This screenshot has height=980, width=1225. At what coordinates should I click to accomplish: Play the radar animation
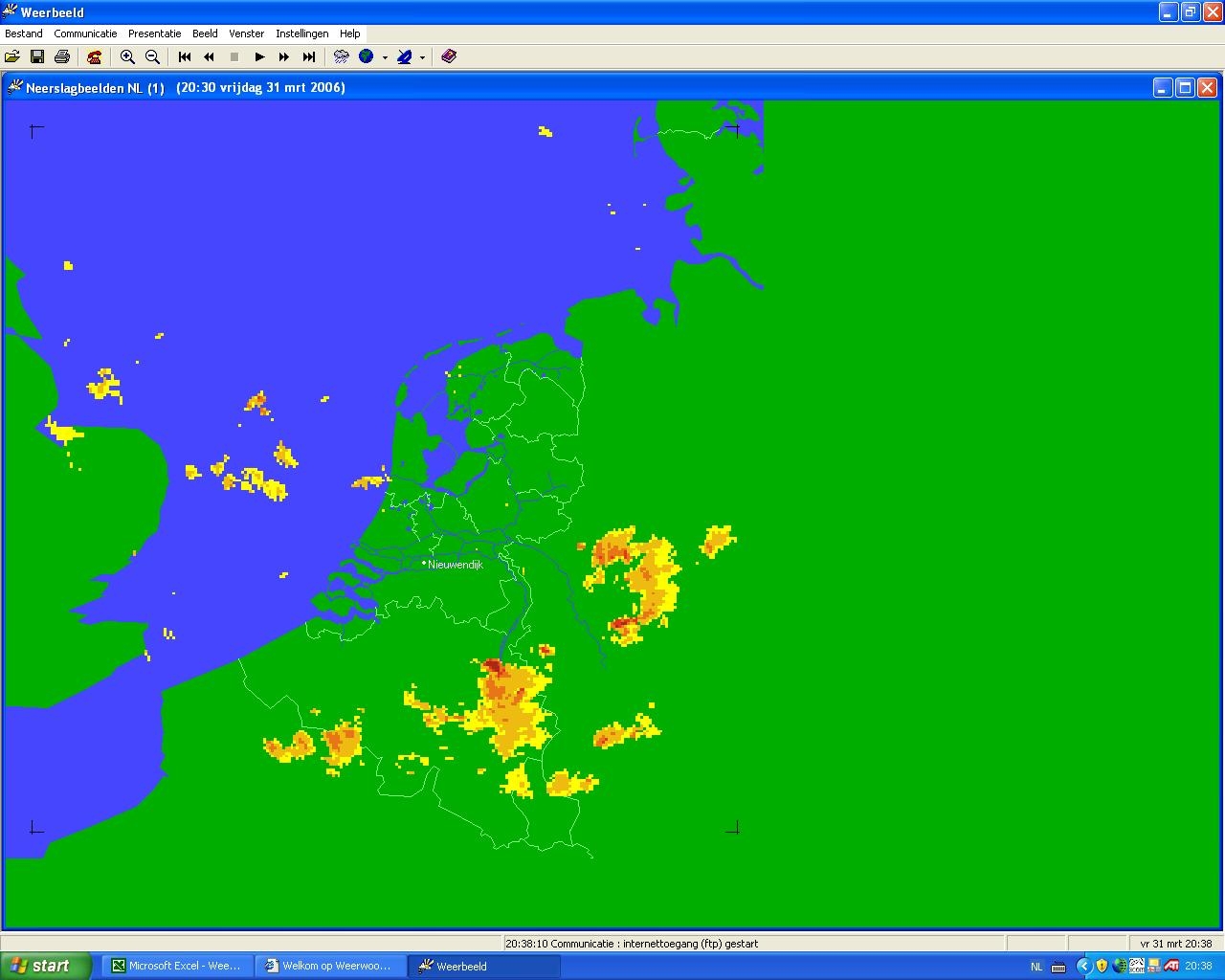tap(259, 56)
